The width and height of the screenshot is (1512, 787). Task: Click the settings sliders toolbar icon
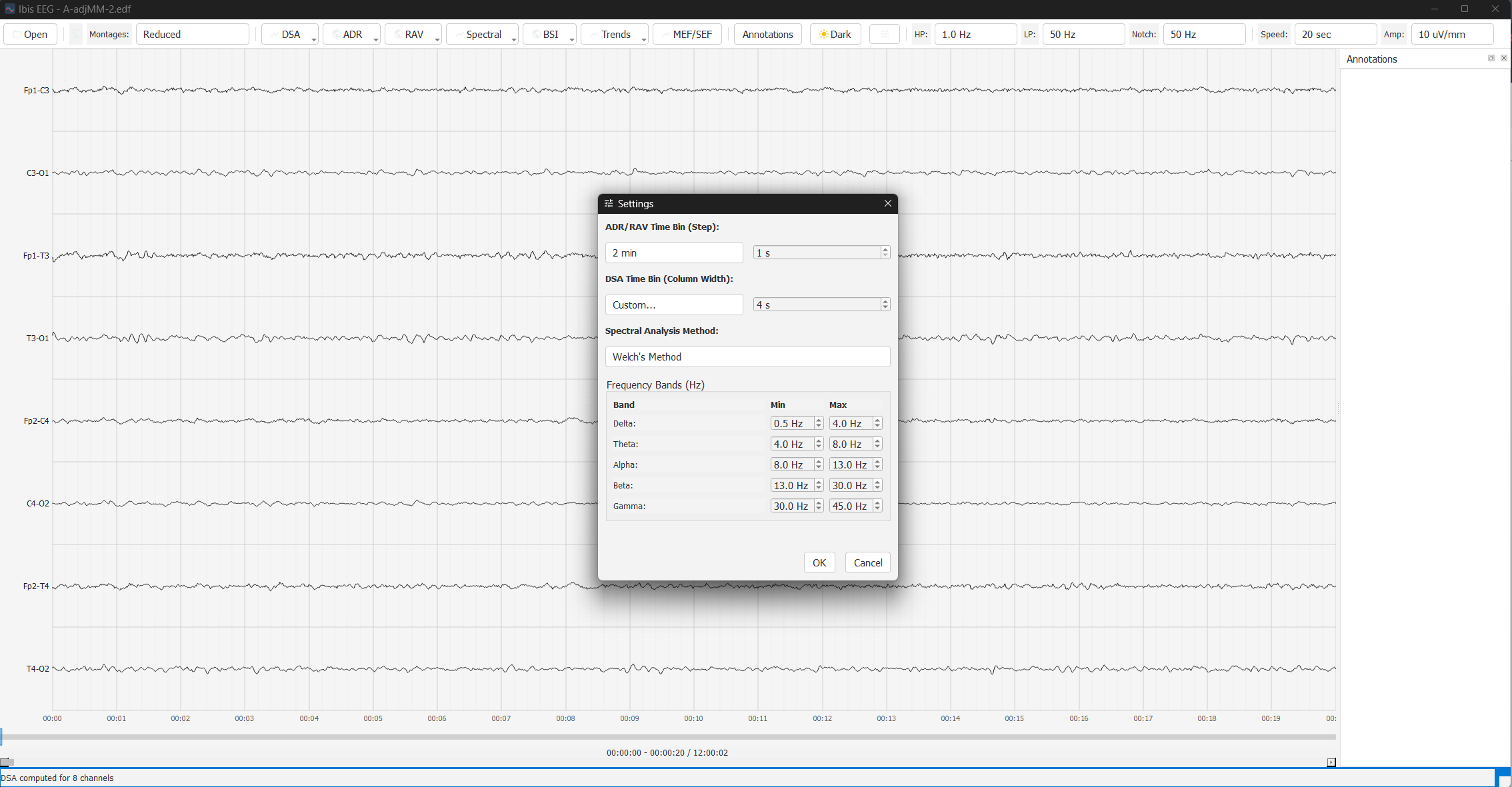click(884, 35)
